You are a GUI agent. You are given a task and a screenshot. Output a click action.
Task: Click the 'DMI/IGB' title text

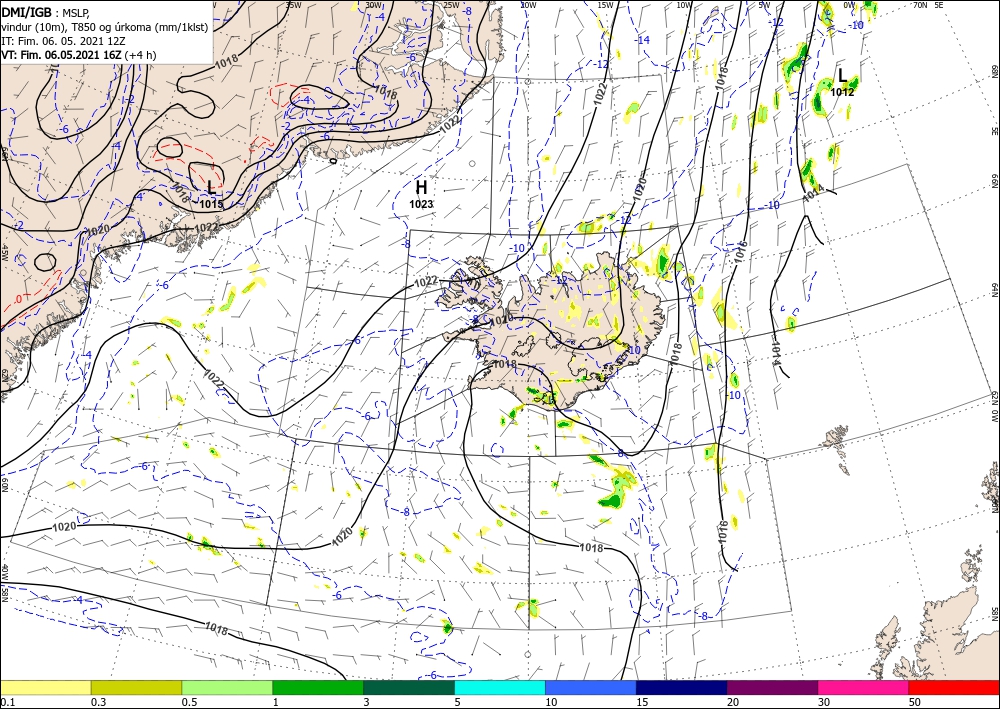(x=26, y=12)
